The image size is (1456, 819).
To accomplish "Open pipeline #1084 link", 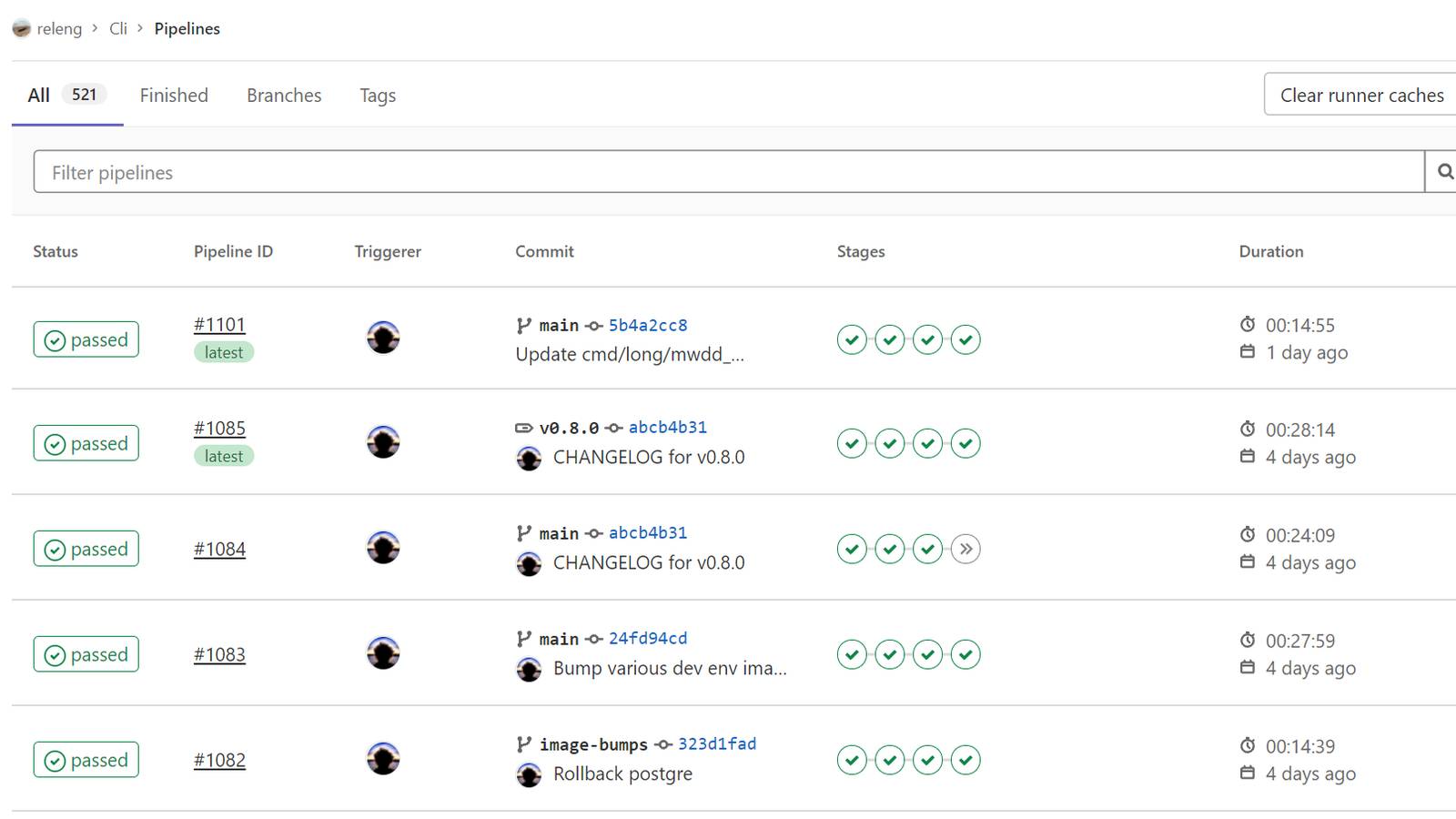I will point(219,549).
